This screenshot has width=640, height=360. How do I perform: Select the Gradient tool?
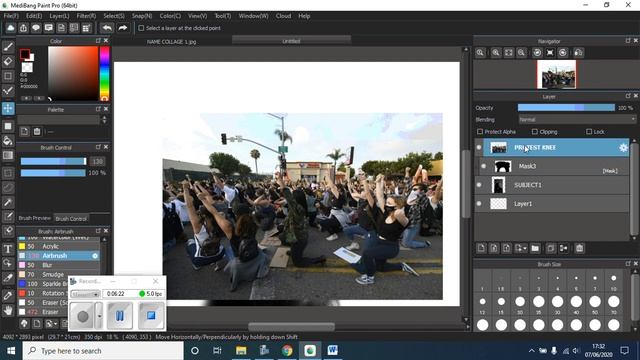8,155
